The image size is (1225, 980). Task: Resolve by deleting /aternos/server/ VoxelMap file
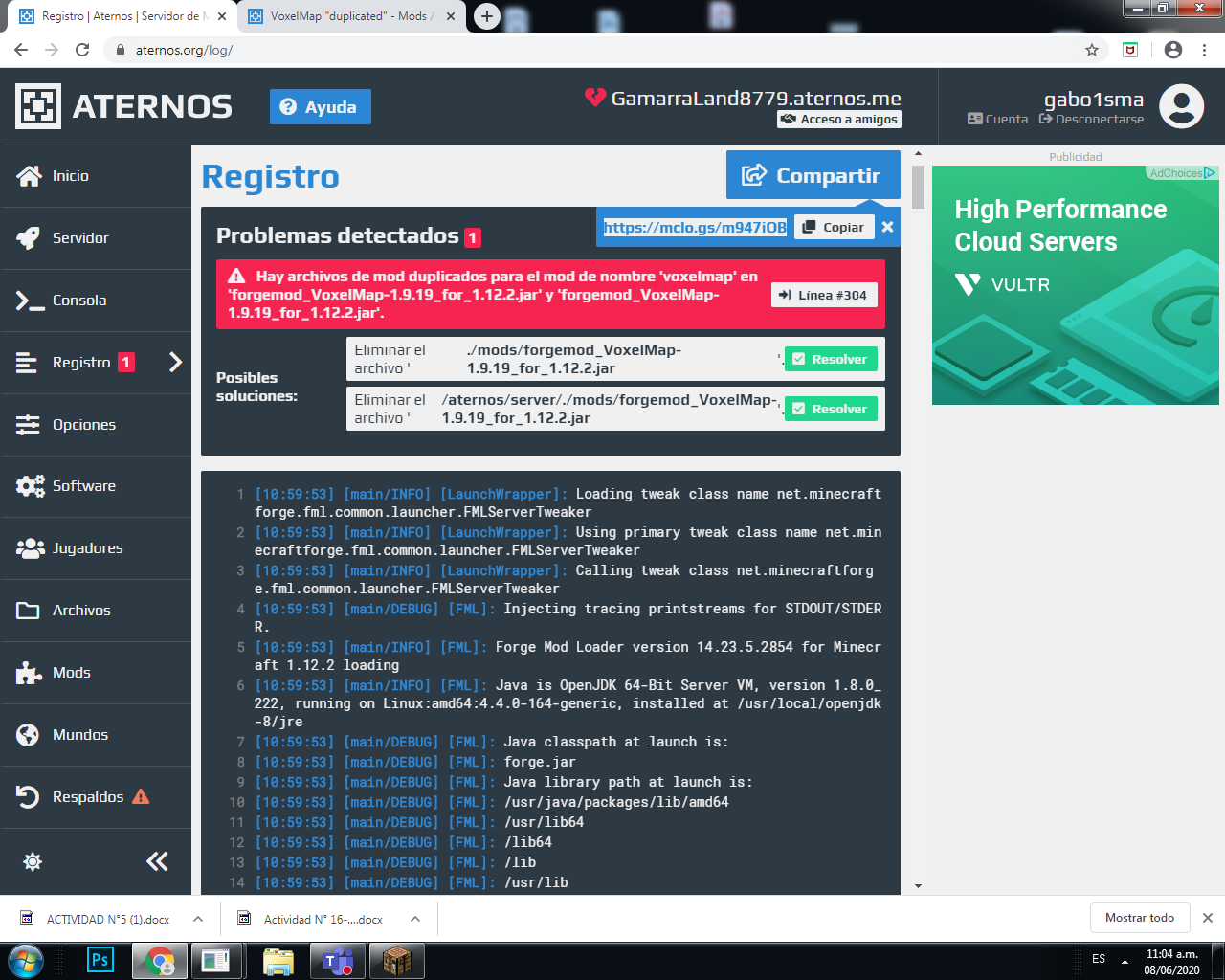(831, 409)
